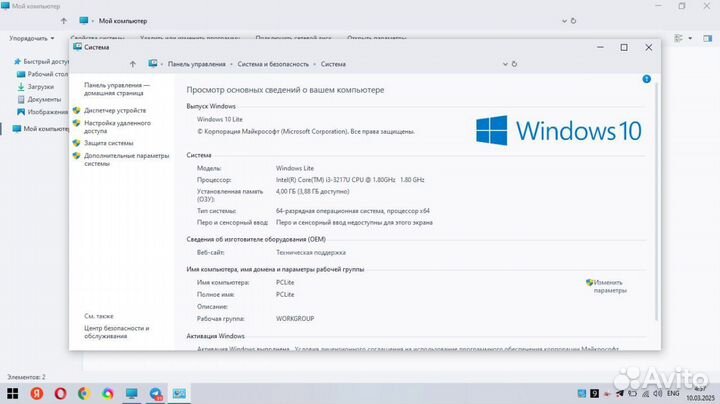Screen dimensions: 720x404
Task: Open Центр безопасности и обслуживания link
Action: click(117, 332)
